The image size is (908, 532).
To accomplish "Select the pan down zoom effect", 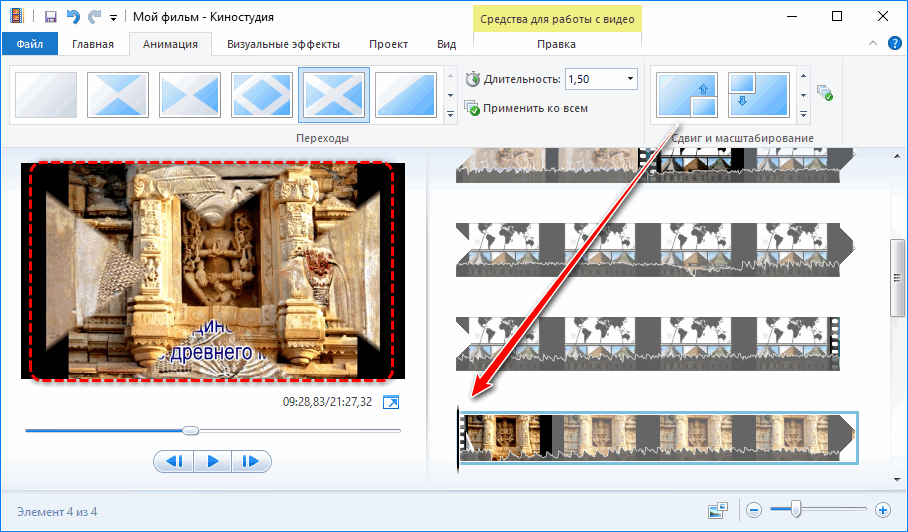I will [x=758, y=95].
